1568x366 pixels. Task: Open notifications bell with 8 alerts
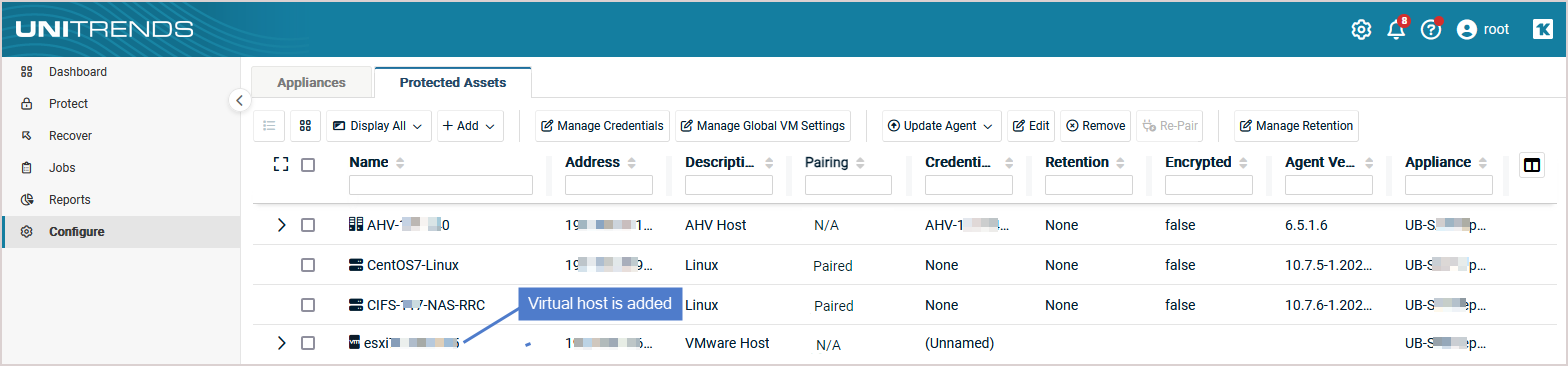point(1397,29)
